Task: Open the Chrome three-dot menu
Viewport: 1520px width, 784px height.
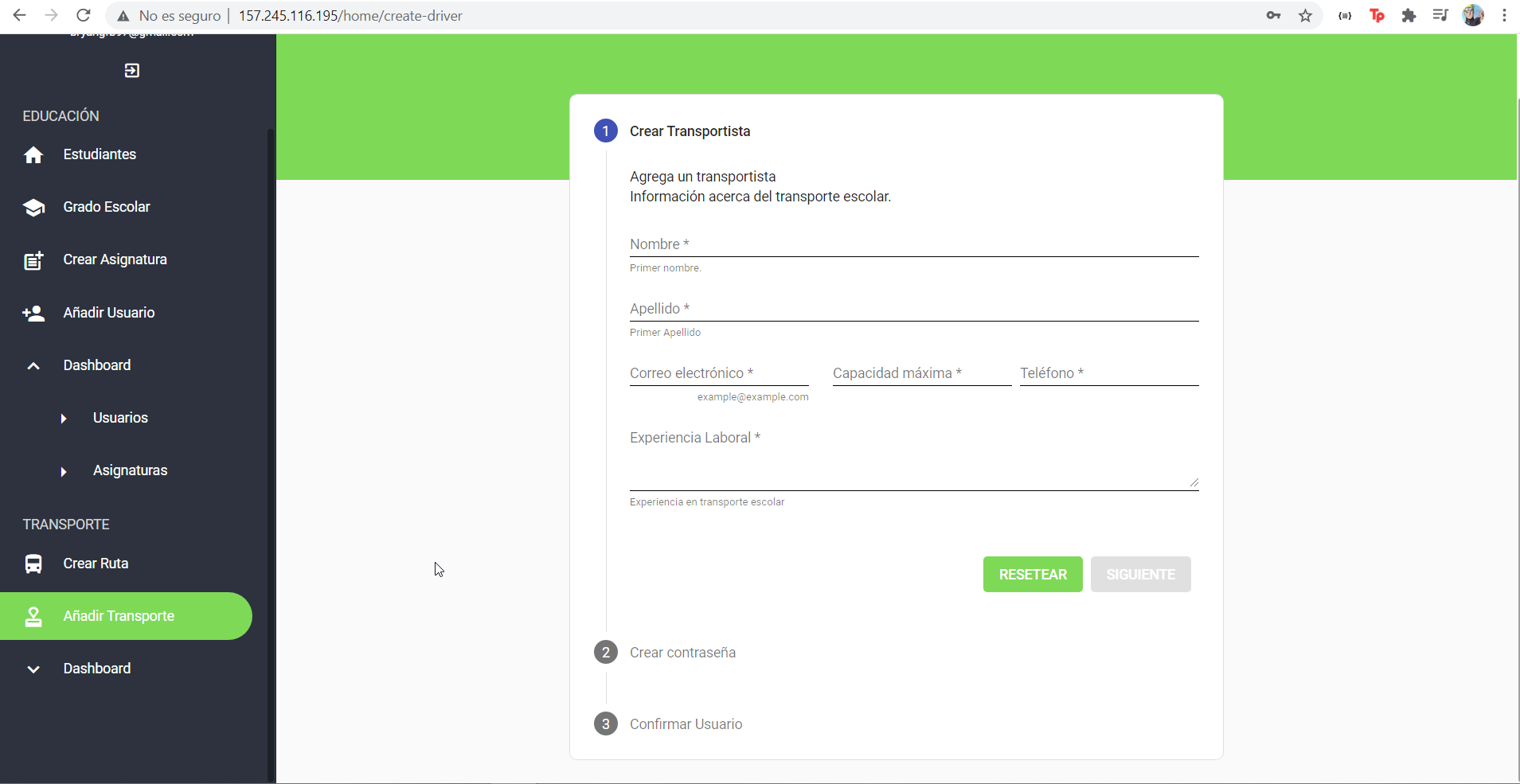Action: click(1505, 15)
